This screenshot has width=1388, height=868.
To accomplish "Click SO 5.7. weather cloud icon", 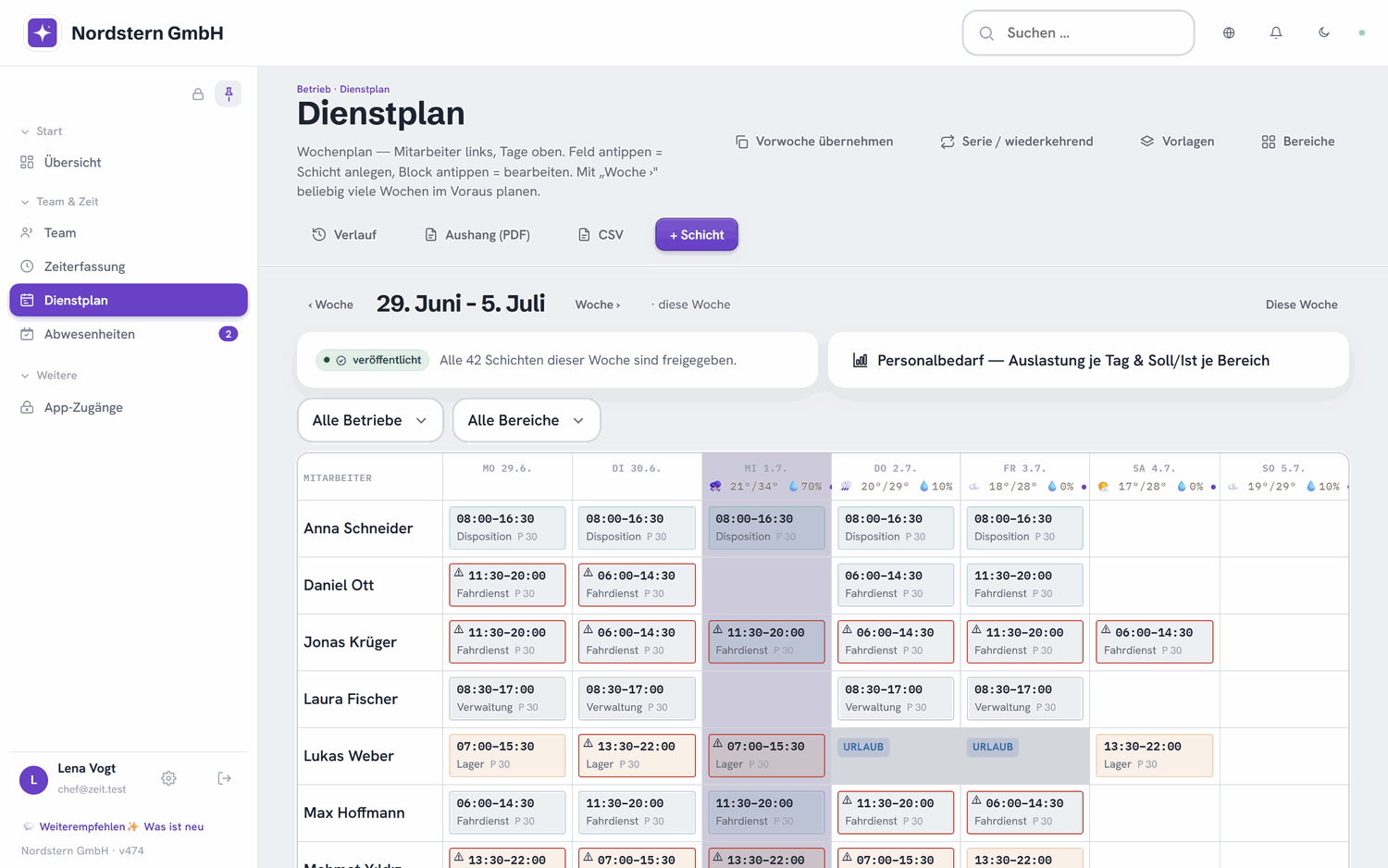I will click(x=1233, y=487).
